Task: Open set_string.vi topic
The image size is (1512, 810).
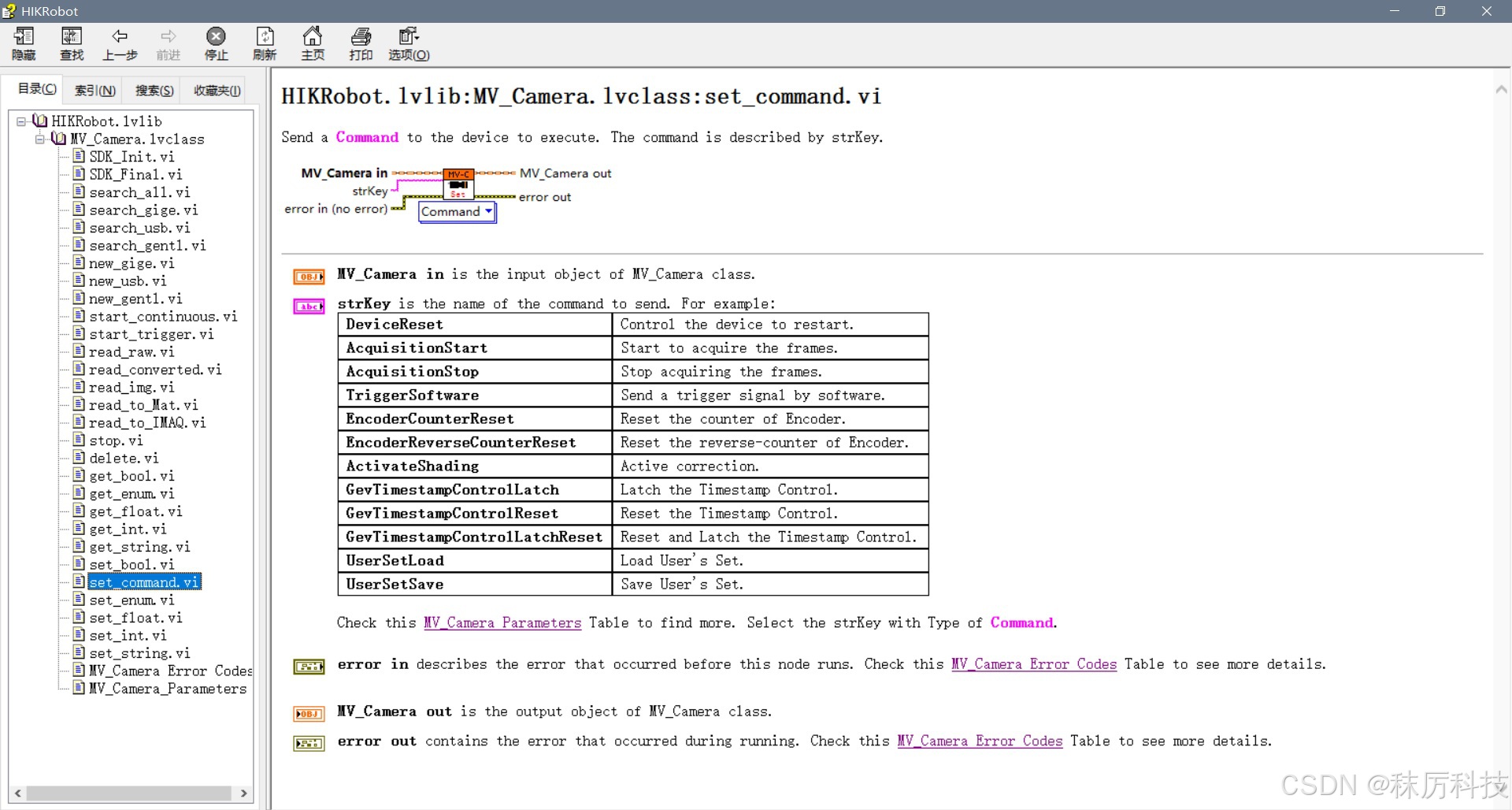Action: (139, 653)
